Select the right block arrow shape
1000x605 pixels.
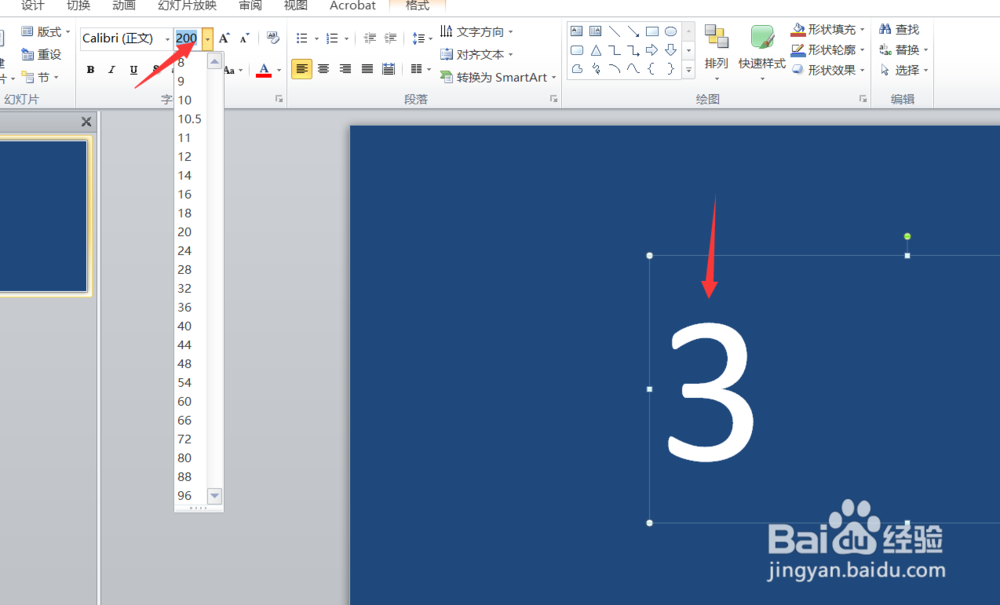tap(652, 50)
